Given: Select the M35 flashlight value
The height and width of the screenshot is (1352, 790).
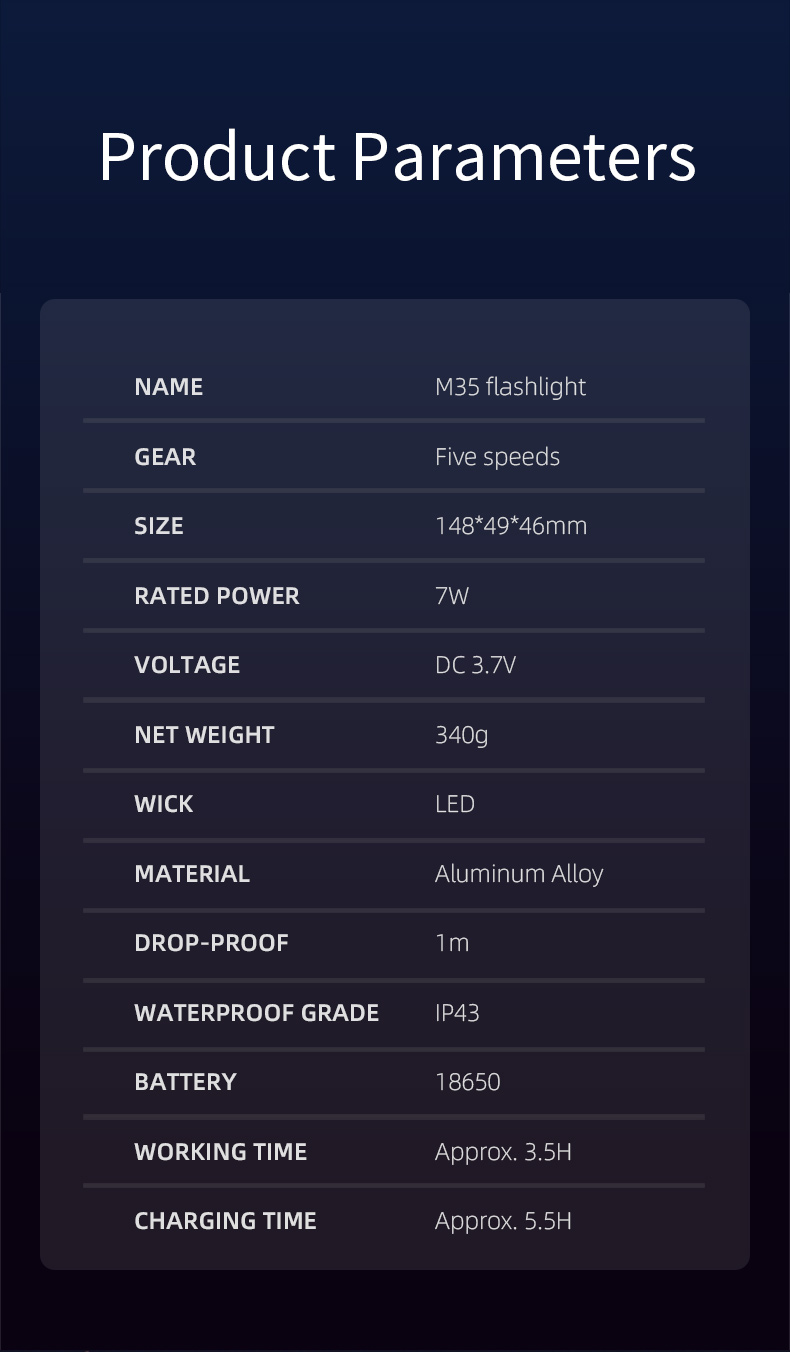Looking at the screenshot, I should click(x=510, y=387).
